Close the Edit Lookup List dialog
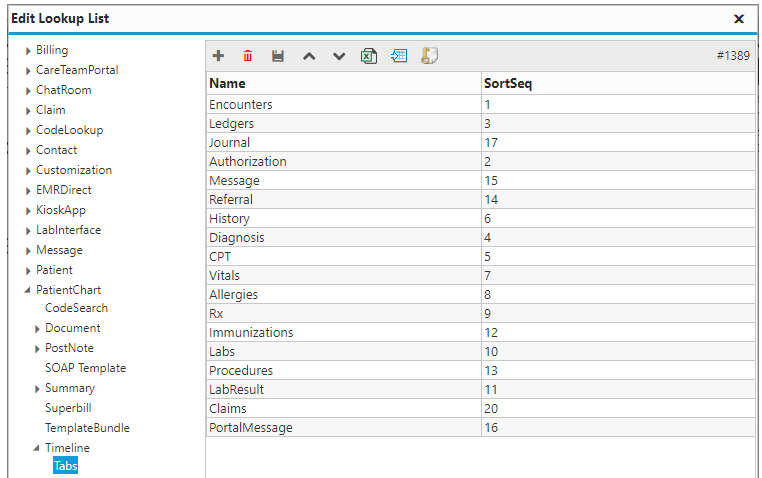The width and height of the screenshot is (762, 478). click(739, 19)
